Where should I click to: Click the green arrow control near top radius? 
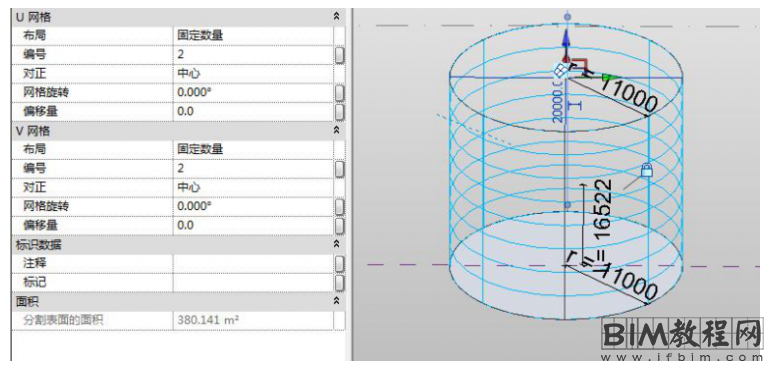tap(608, 77)
